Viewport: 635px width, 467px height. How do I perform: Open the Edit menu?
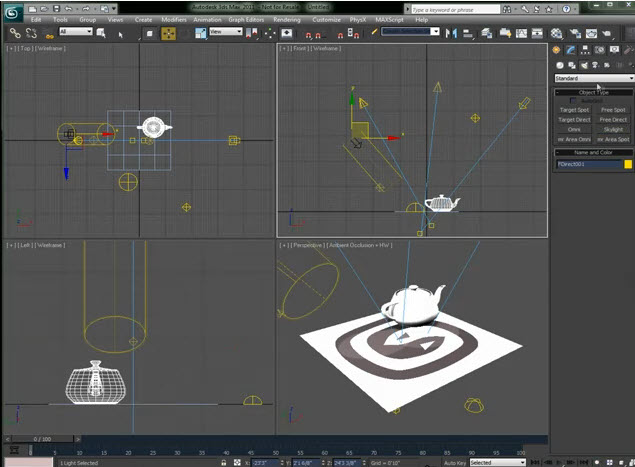[36, 19]
